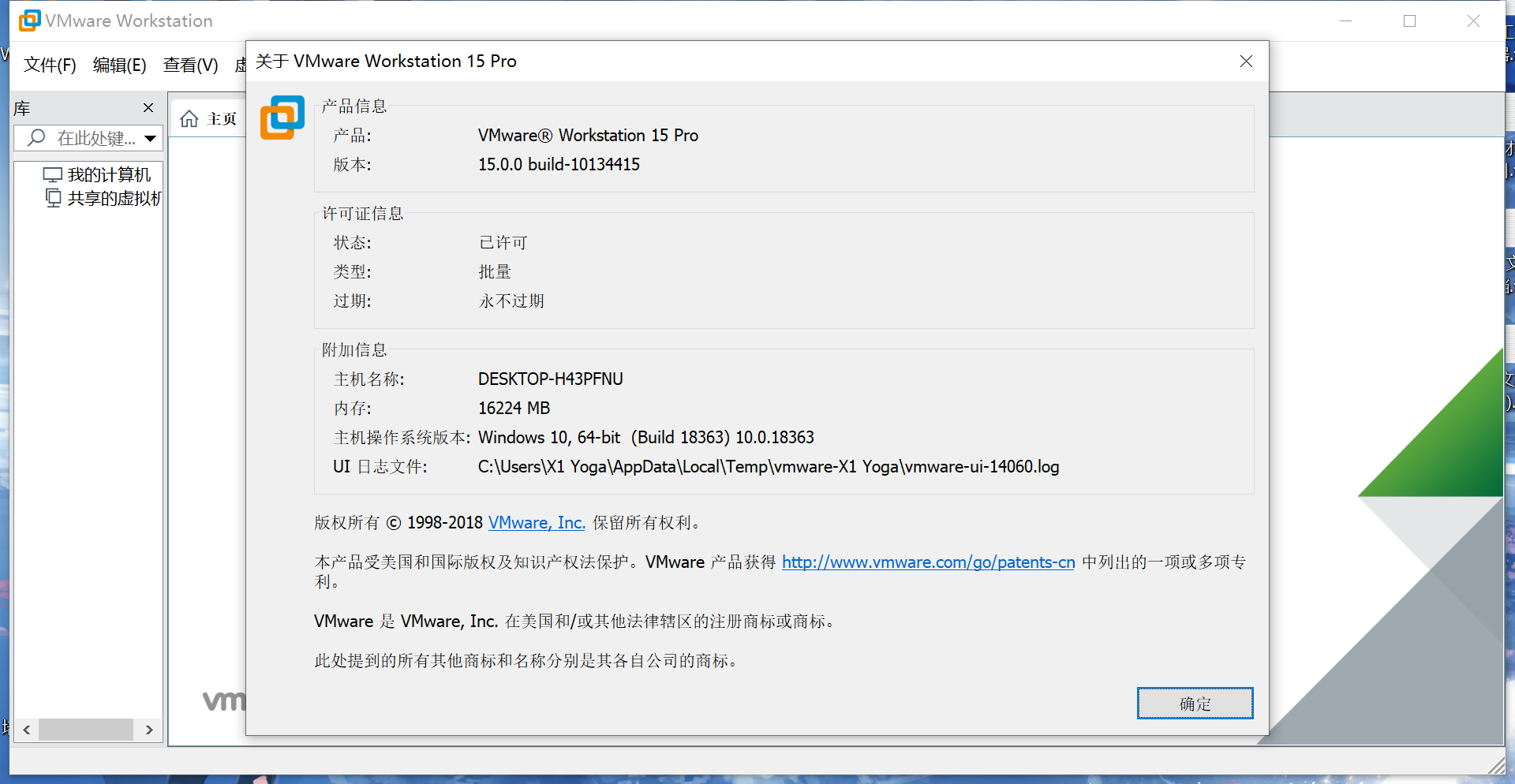Image resolution: width=1515 pixels, height=784 pixels.
Task: Click the UI log file path text
Action: [769, 466]
